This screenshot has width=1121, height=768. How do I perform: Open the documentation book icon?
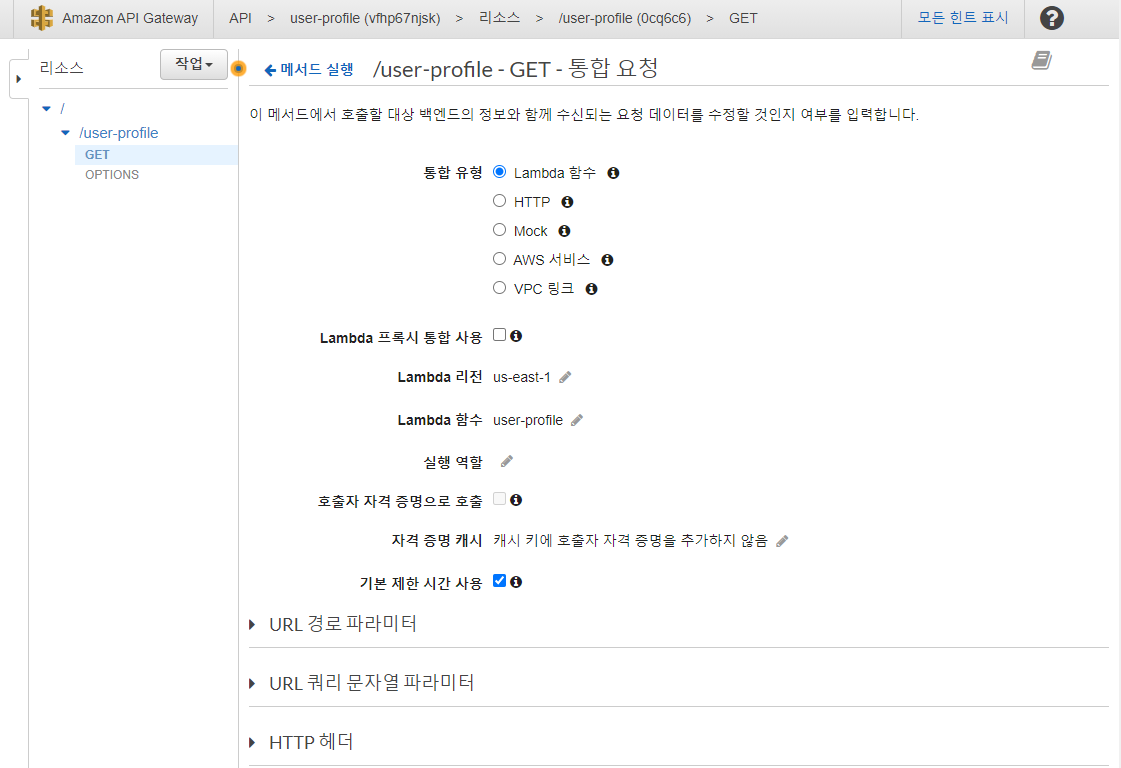click(1042, 60)
